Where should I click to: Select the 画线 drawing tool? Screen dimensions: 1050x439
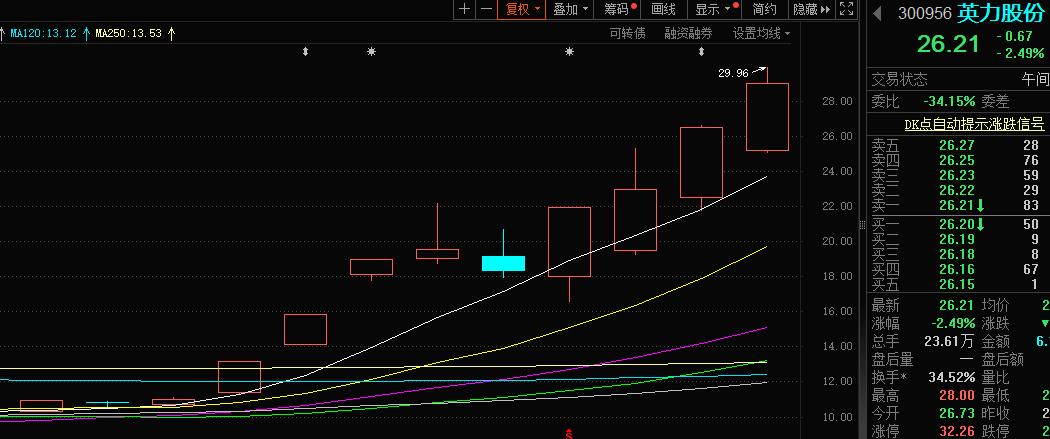663,9
